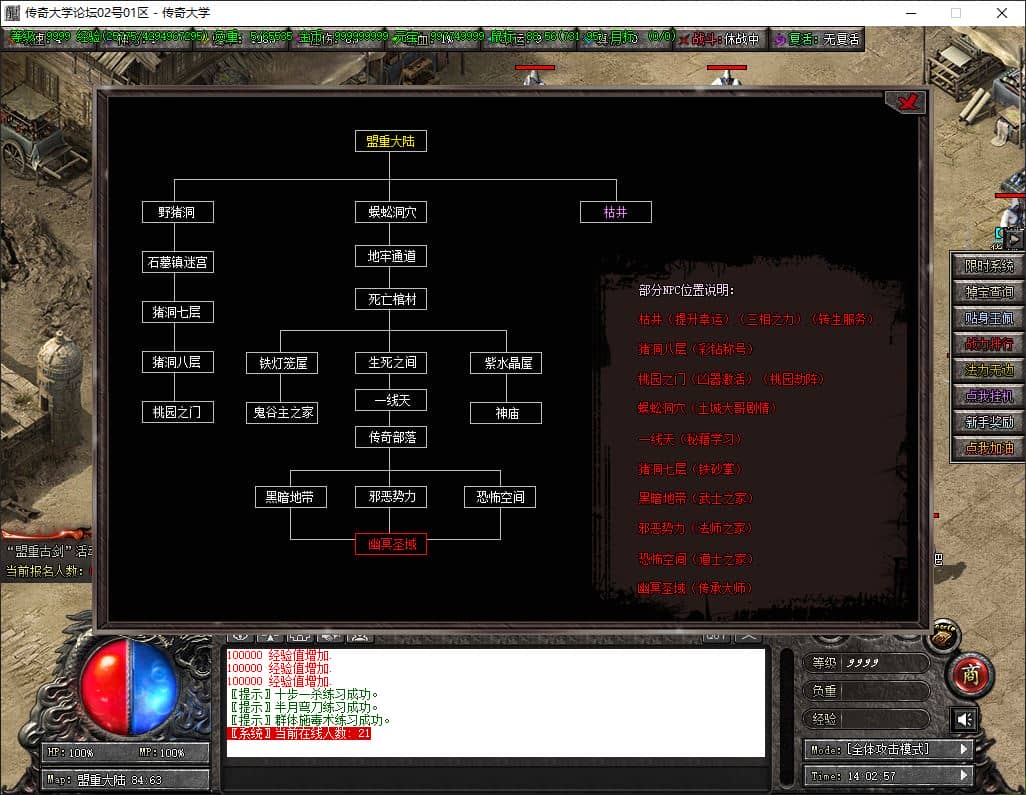Click the 复活: 无复活 status indicator
This screenshot has height=795, width=1026.
point(817,39)
